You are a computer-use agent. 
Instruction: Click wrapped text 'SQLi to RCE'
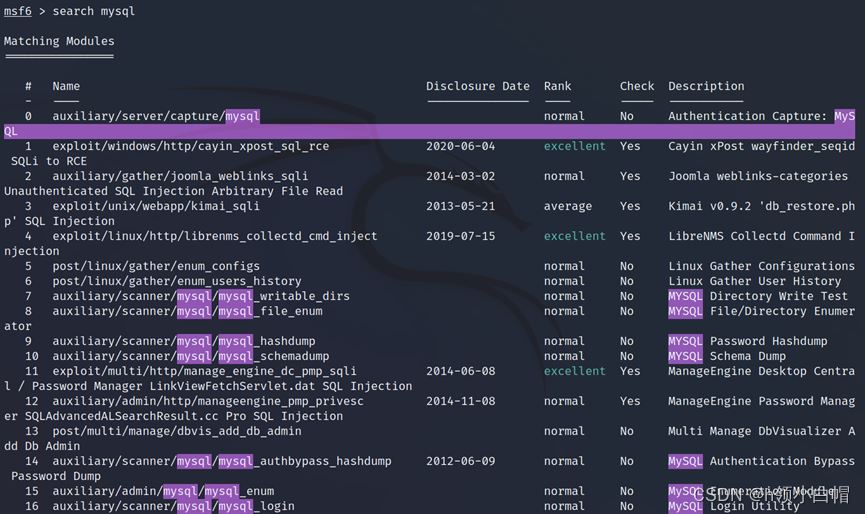(49, 161)
